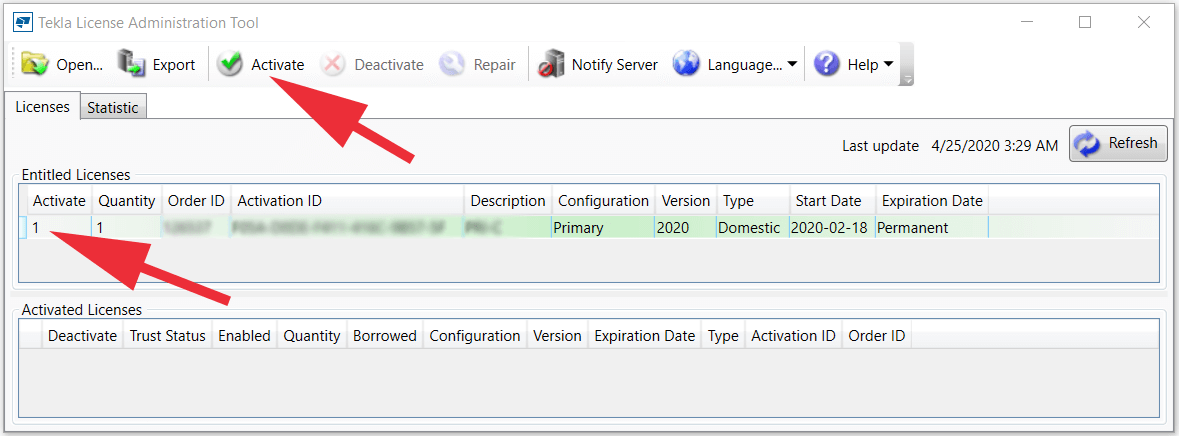1179x436 pixels.
Task: Switch to the Licenses tab
Action: coord(42,107)
